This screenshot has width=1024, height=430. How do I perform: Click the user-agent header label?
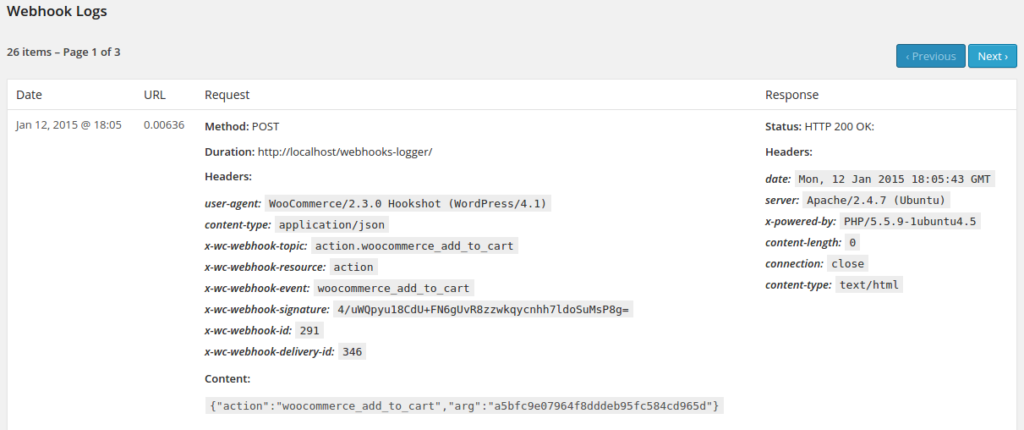point(233,203)
